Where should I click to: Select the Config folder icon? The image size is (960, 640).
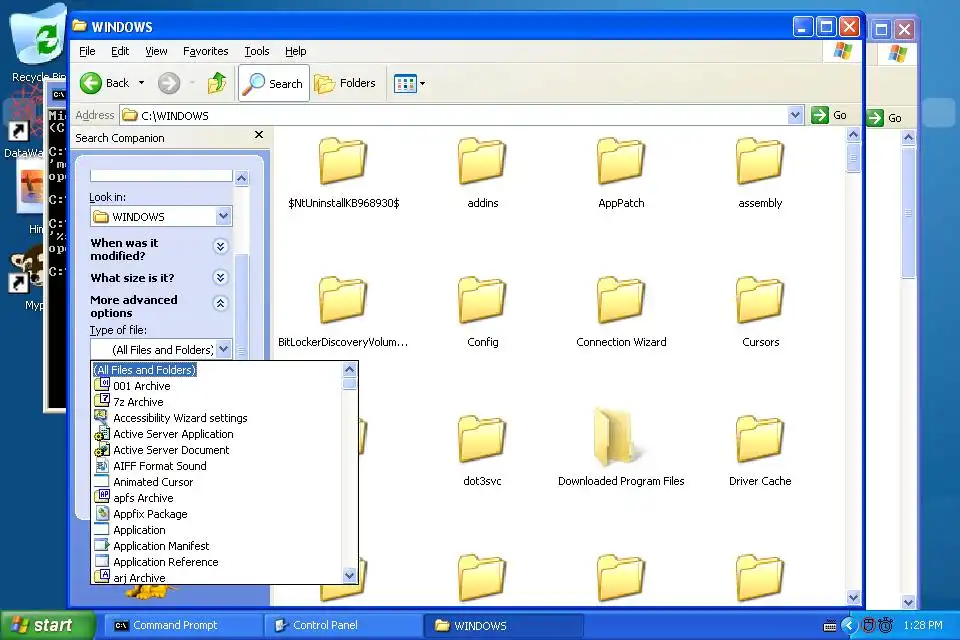tap(482, 299)
